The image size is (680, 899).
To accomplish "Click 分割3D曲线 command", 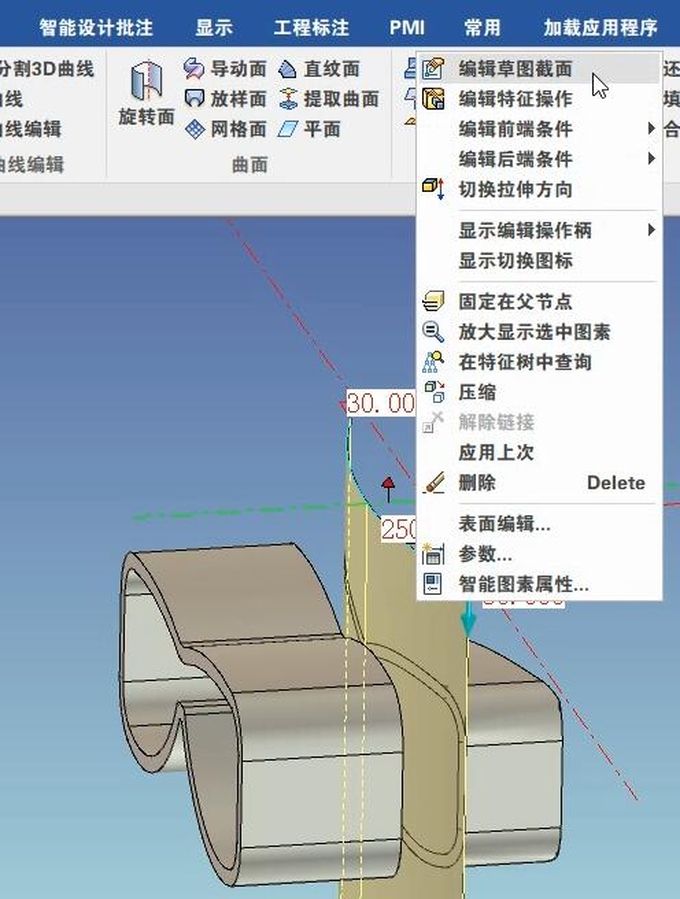I will (46, 69).
